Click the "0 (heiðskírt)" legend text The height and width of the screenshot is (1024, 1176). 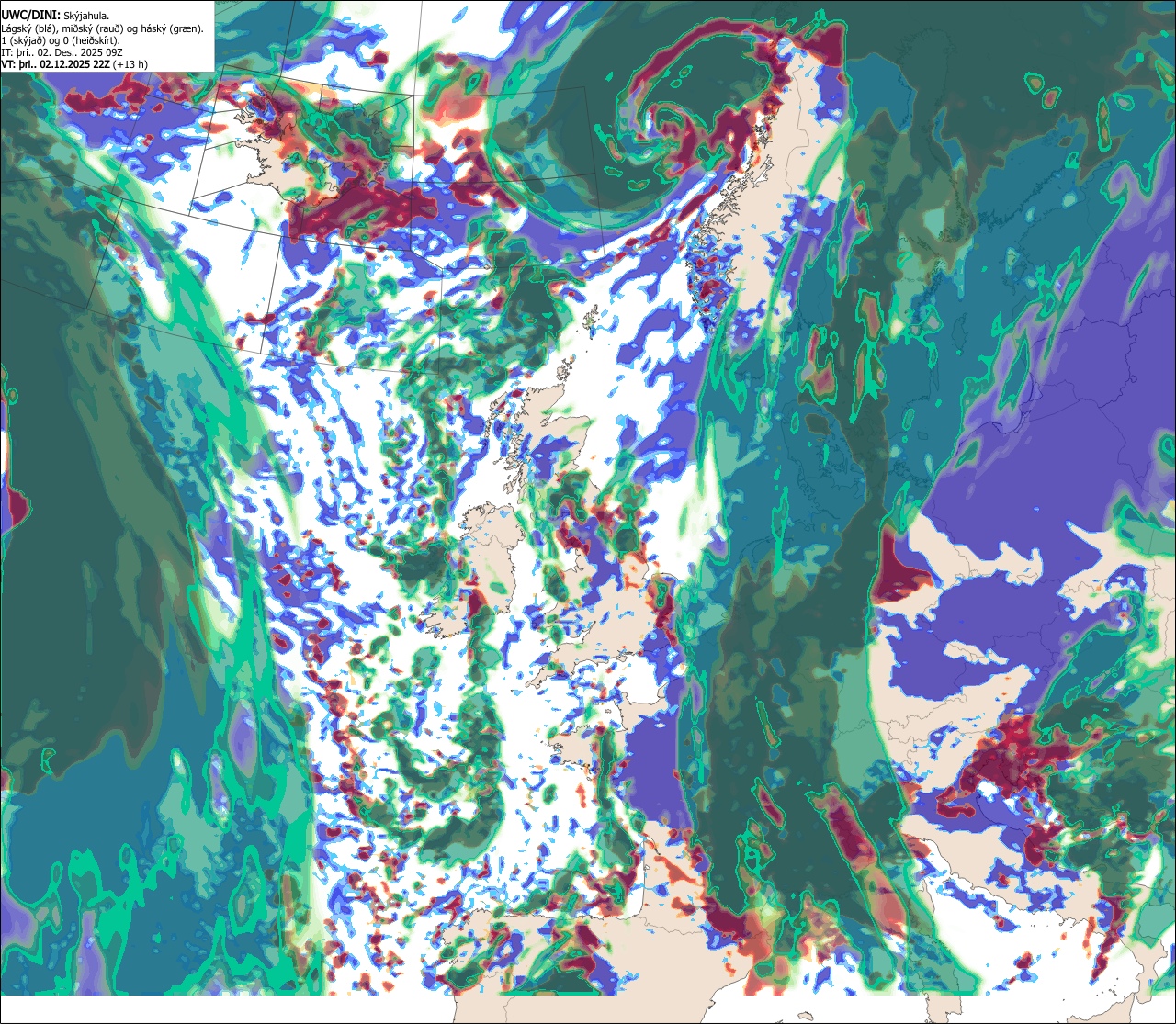point(89,40)
